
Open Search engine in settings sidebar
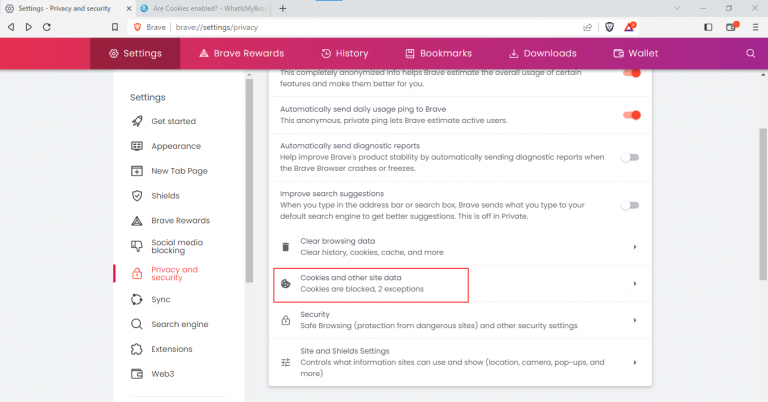179,324
